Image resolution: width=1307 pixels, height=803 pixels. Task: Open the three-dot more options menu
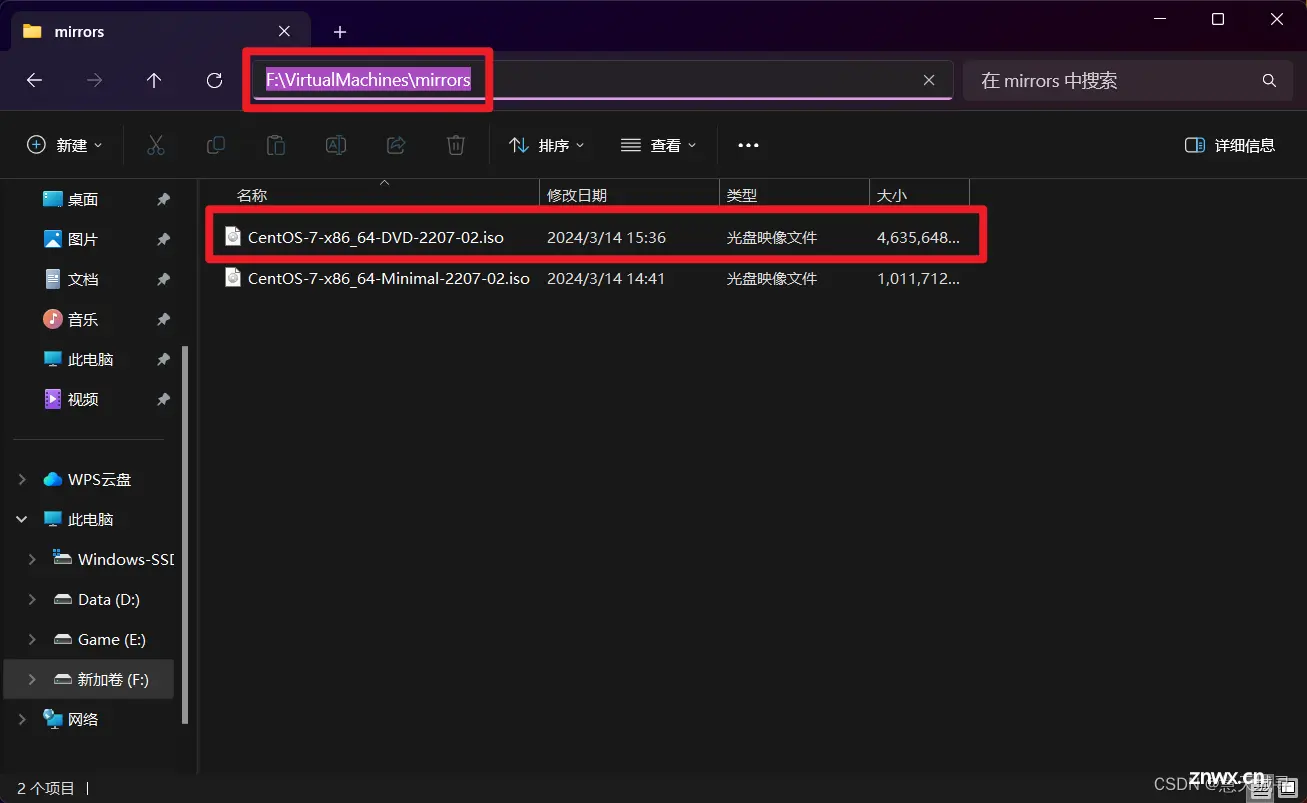click(x=748, y=145)
